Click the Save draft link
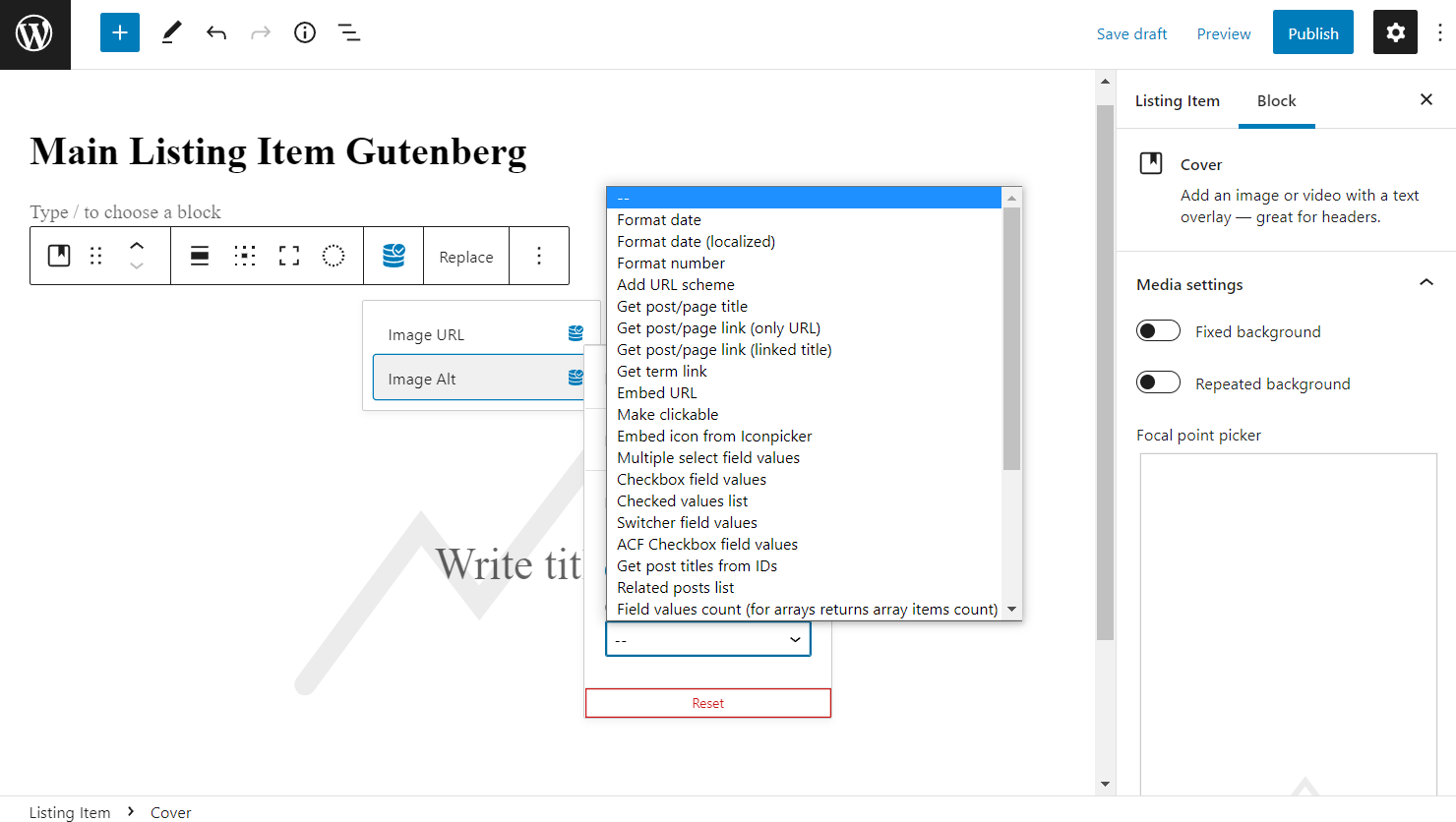 pyautogui.click(x=1132, y=33)
